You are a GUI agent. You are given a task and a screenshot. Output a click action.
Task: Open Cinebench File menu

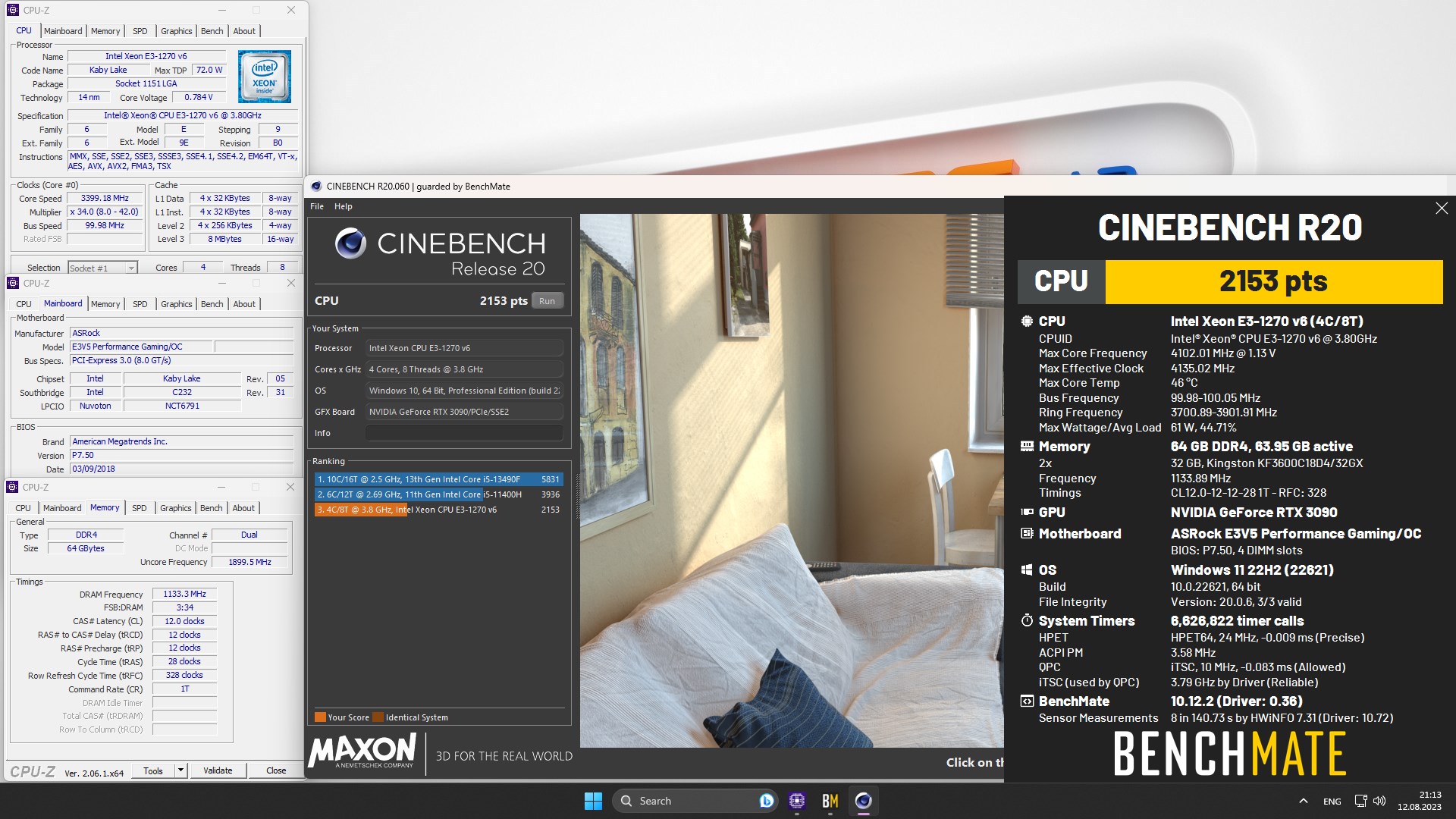coord(317,206)
